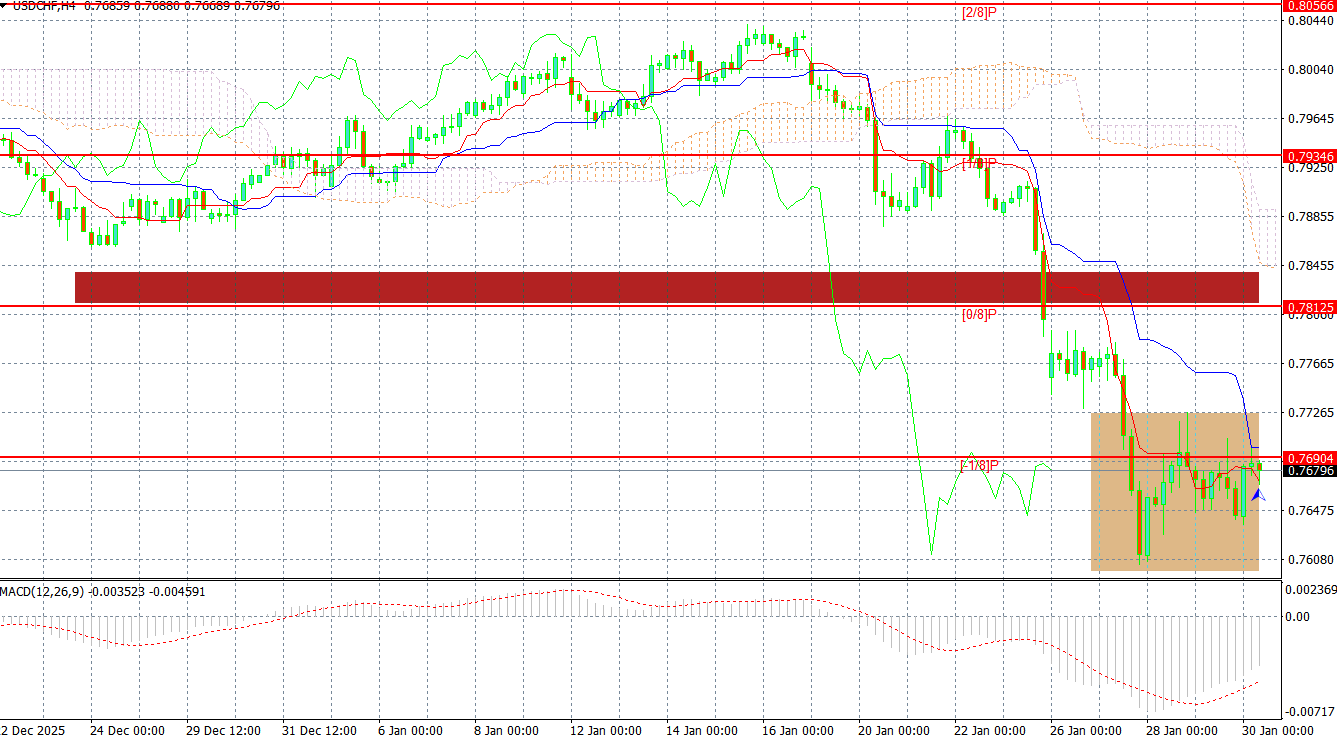Click the 20 Jan 00:00 time label
The height and width of the screenshot is (738, 1337).
893,730
